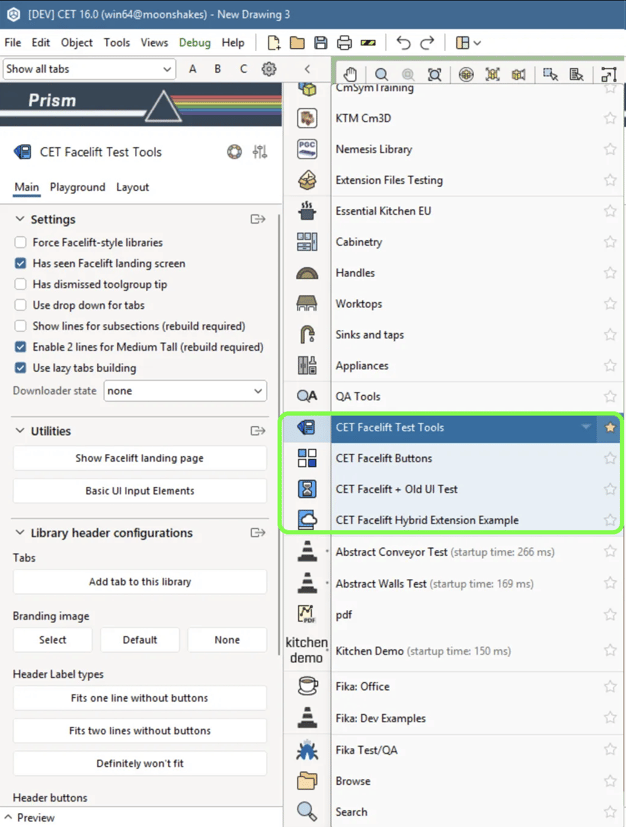
Task: Click Basic UI Input Elements button
Action: (x=140, y=491)
